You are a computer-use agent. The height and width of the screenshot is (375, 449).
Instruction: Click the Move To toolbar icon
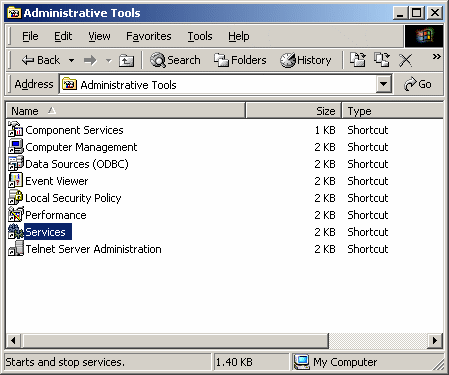[358, 60]
